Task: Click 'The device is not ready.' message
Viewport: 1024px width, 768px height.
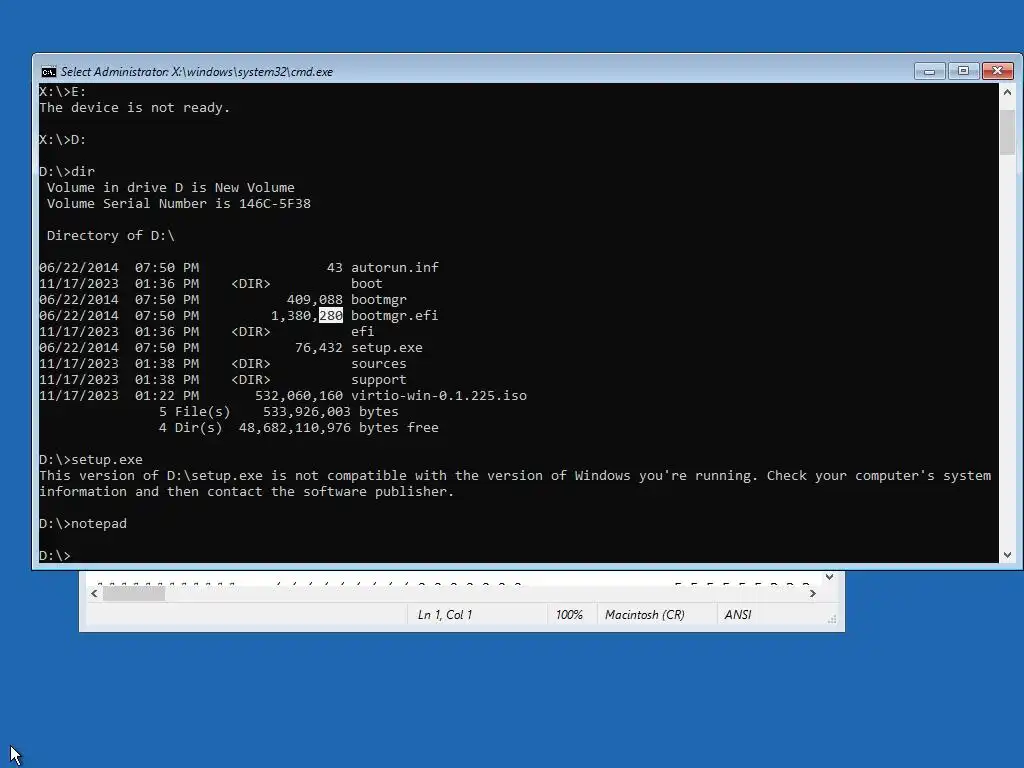Action: click(x=135, y=108)
